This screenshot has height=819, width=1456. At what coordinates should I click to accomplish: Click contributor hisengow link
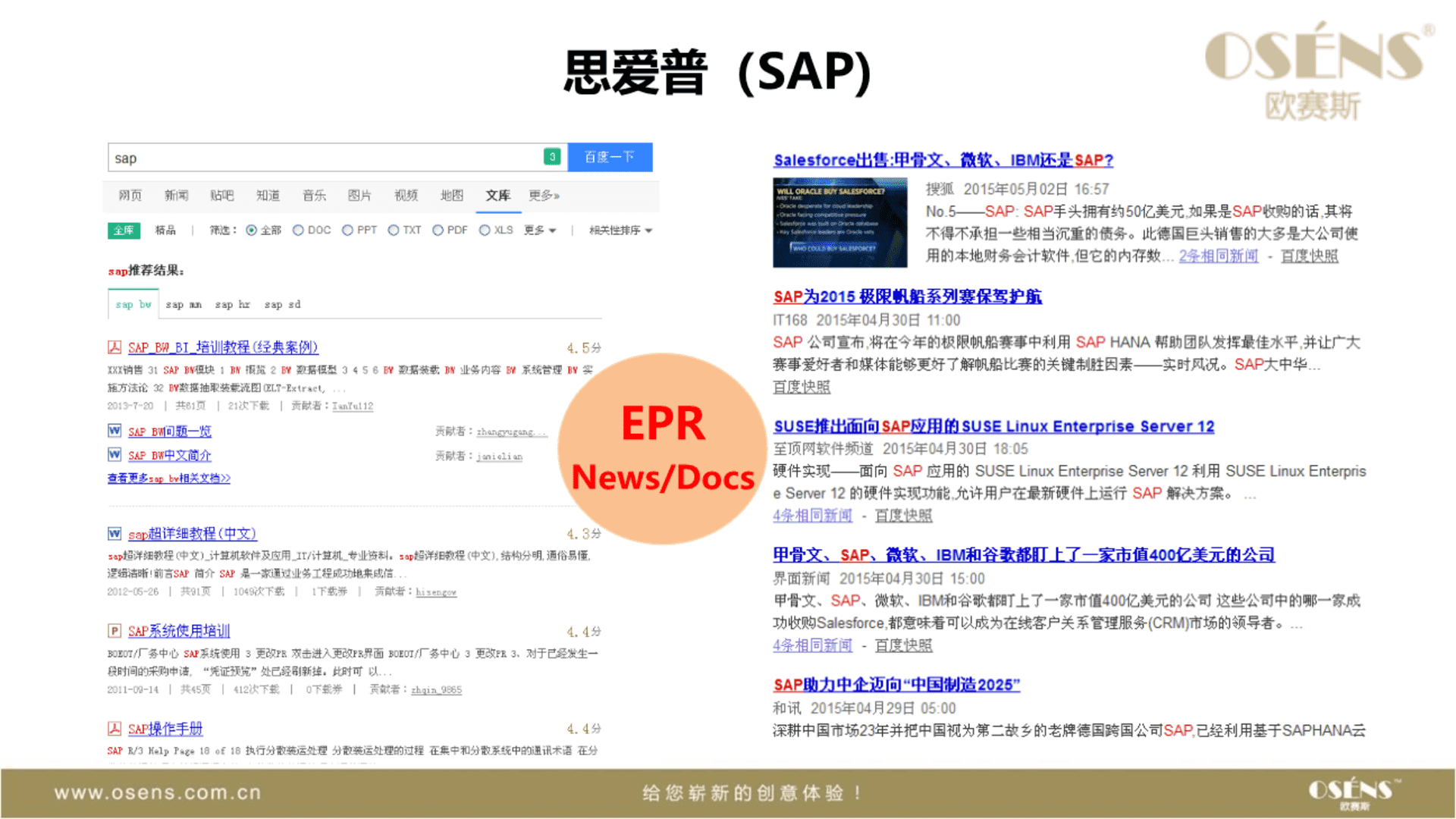(436, 591)
